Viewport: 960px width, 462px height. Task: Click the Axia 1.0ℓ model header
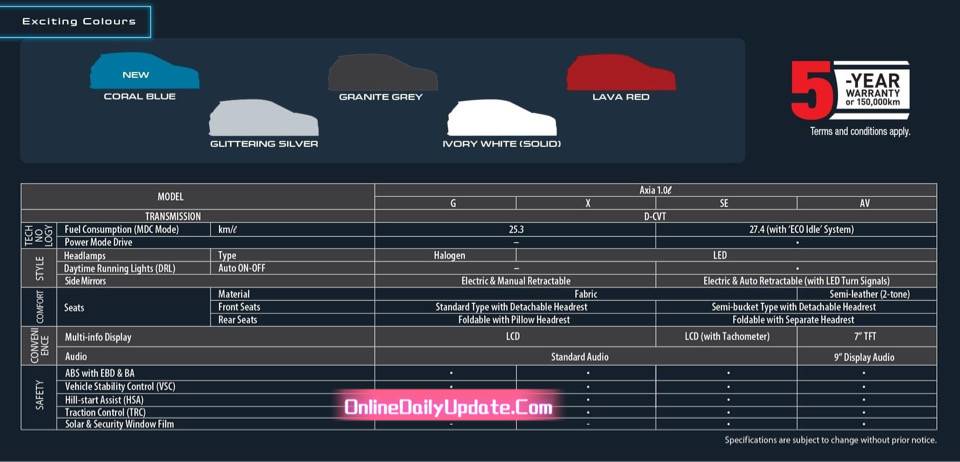(656, 190)
